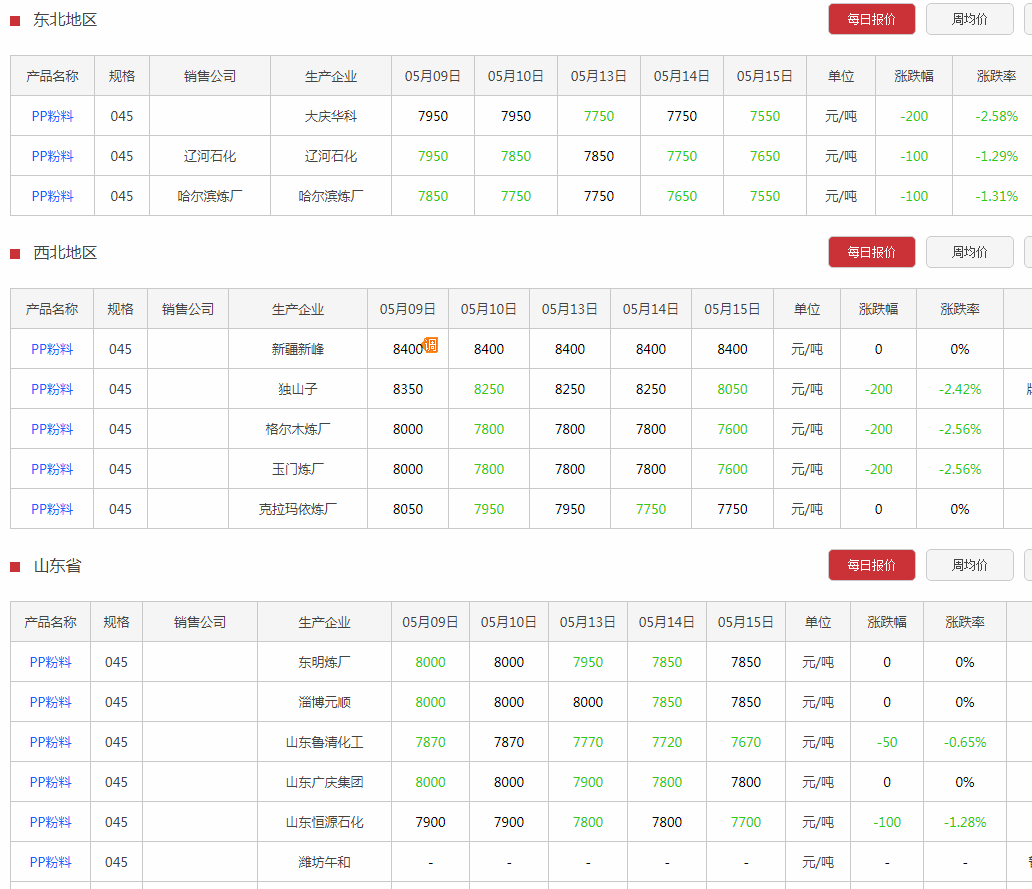The width and height of the screenshot is (1032, 889).
Task: Open PP粉料 link in 大庆华科 row
Action: [53, 116]
